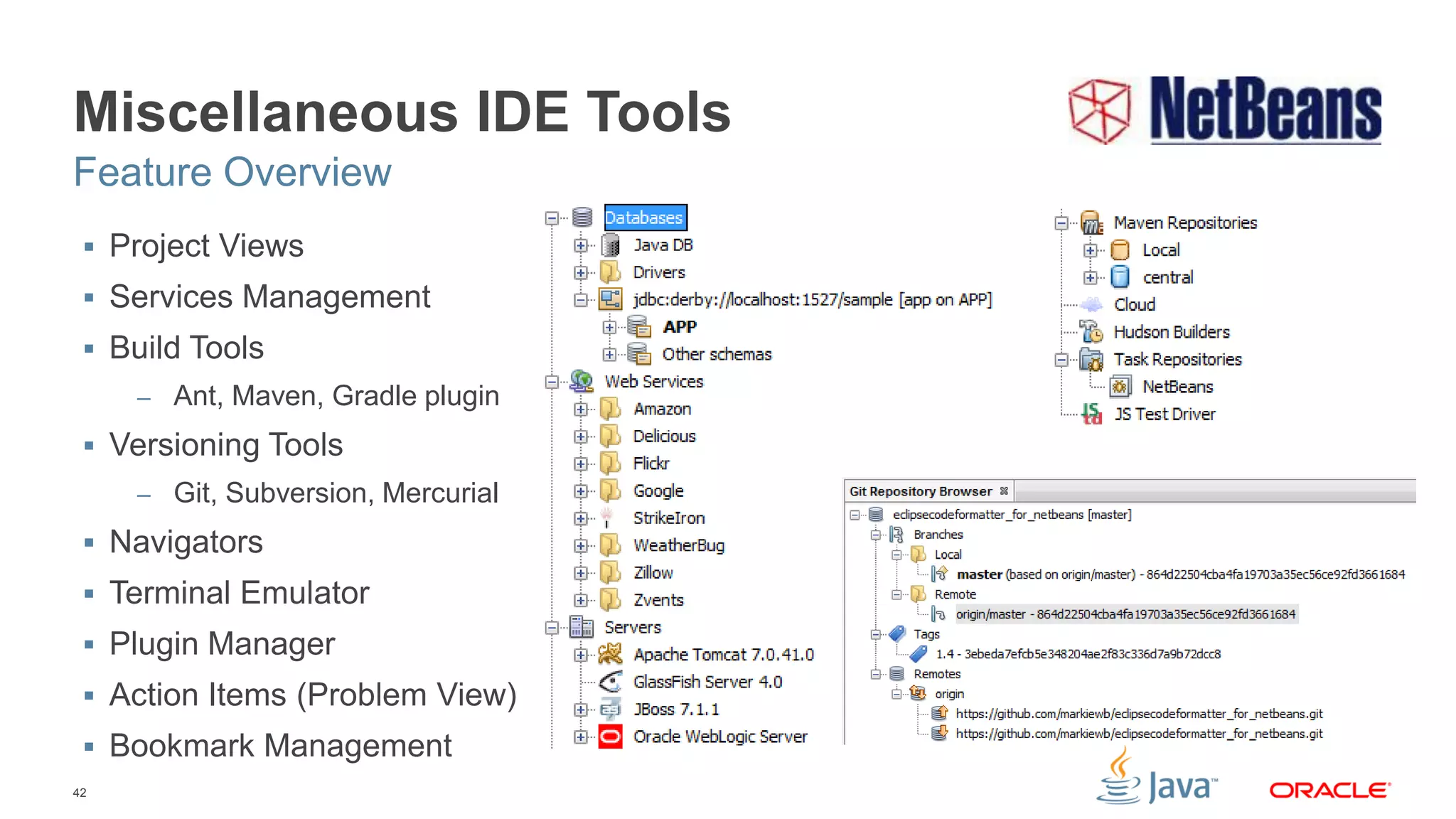Viewport: 1456px width, 819px height.
Task: Select the master local branch row
Action: [x=1181, y=574]
